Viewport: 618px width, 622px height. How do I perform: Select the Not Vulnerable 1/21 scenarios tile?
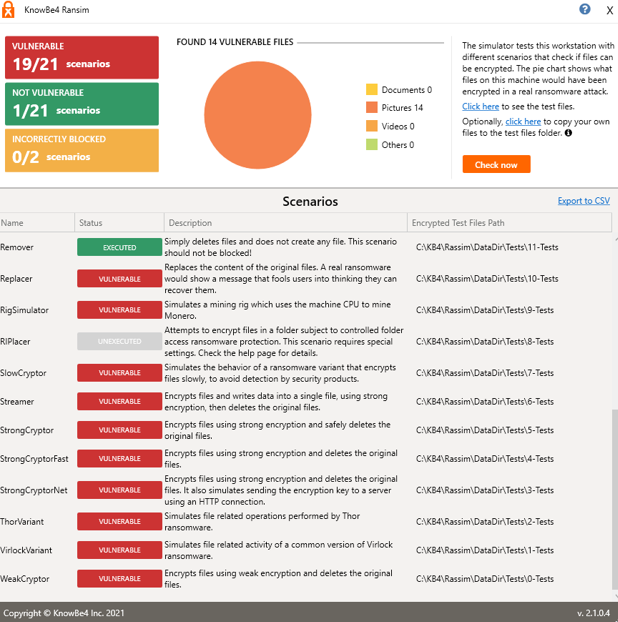click(82, 104)
